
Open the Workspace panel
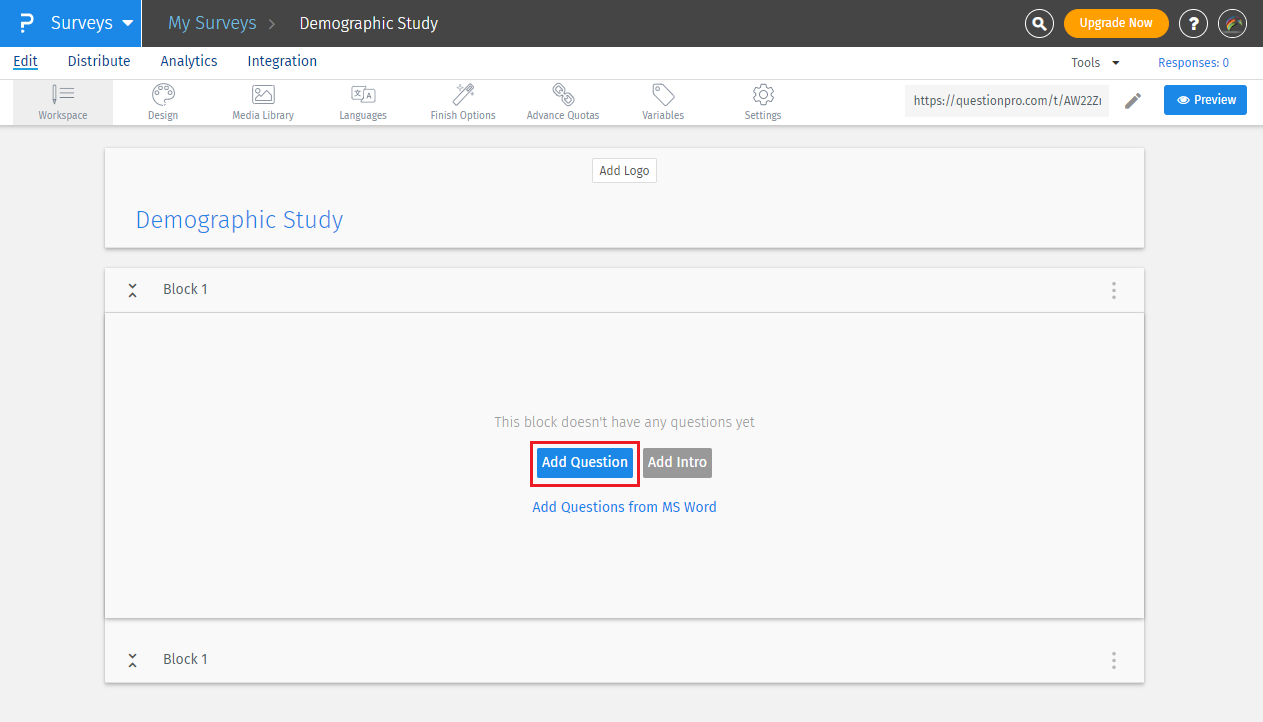(x=62, y=100)
